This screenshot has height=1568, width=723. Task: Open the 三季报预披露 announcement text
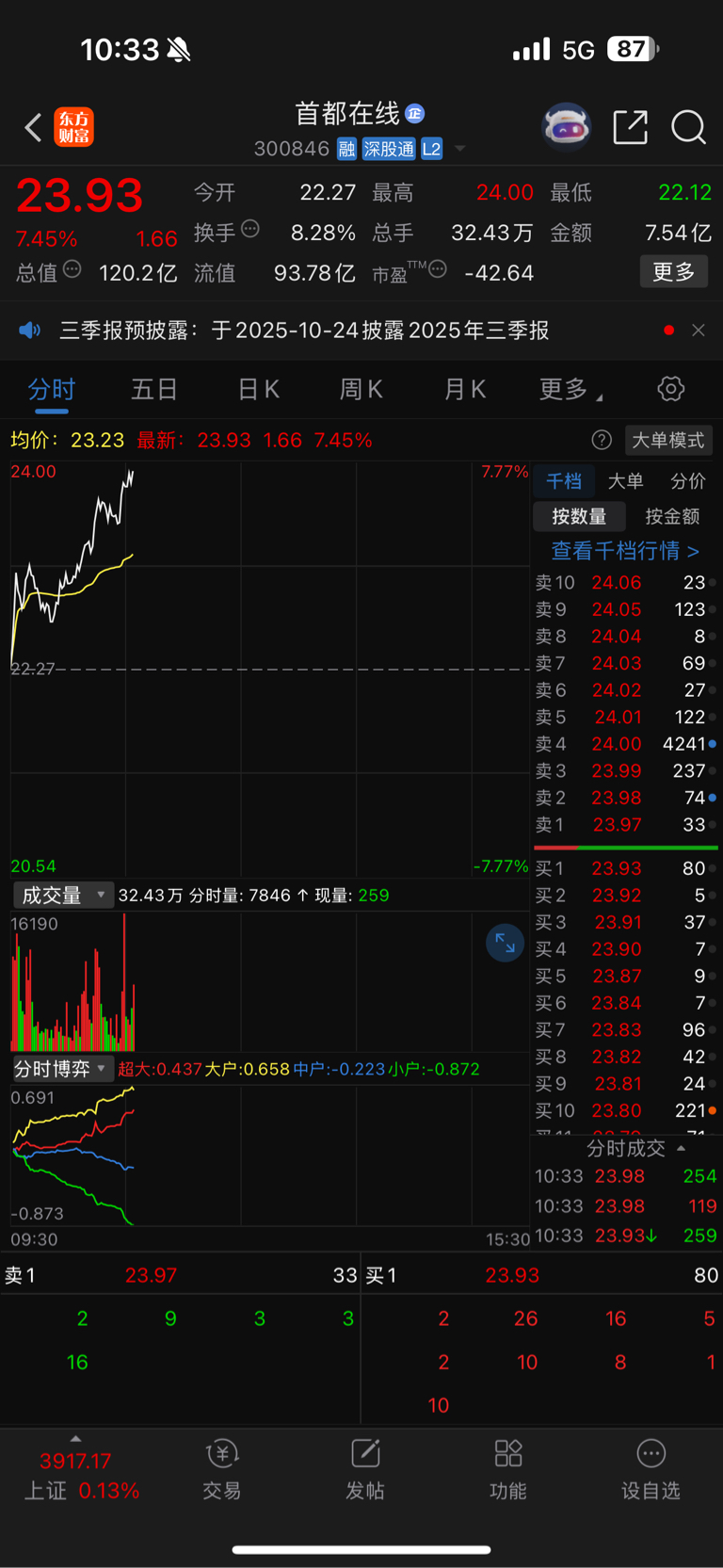click(304, 331)
